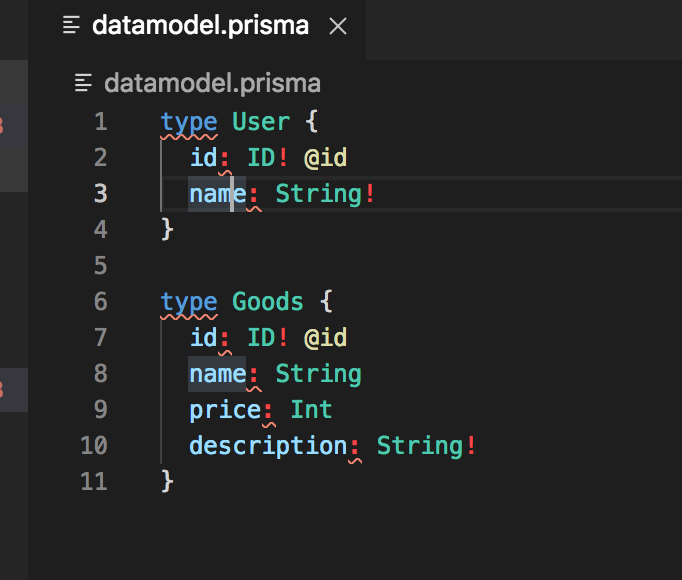The image size is (682, 580).
Task: Click the @id directive on line 2
Action: [325, 158]
